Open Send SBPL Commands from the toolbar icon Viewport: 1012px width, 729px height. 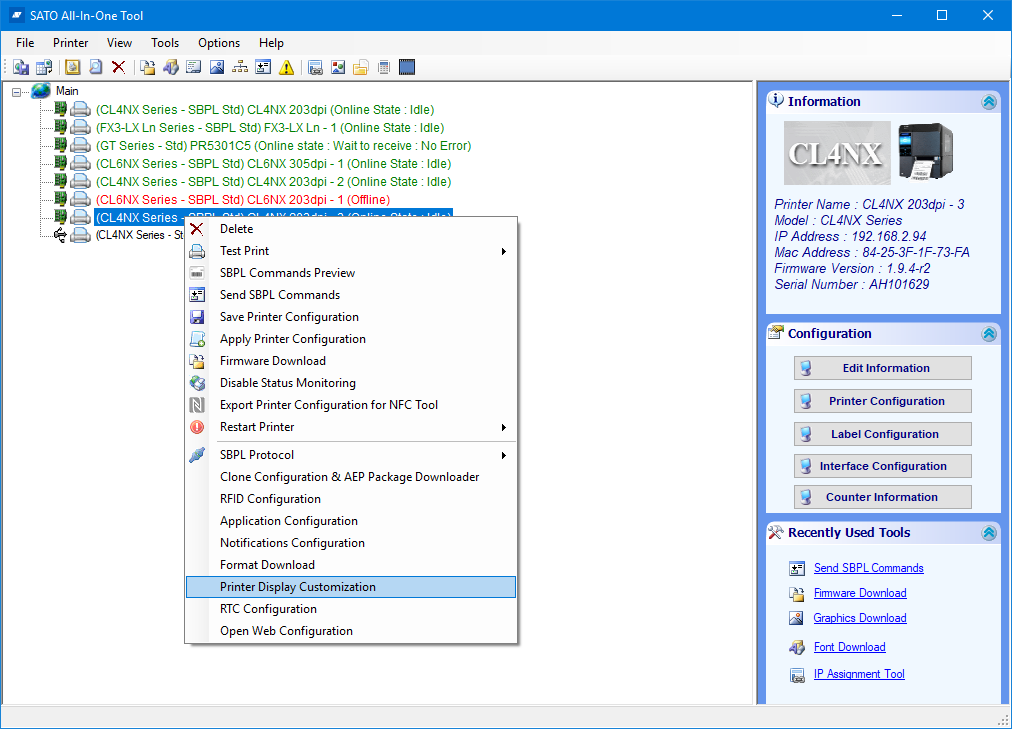tap(263, 67)
